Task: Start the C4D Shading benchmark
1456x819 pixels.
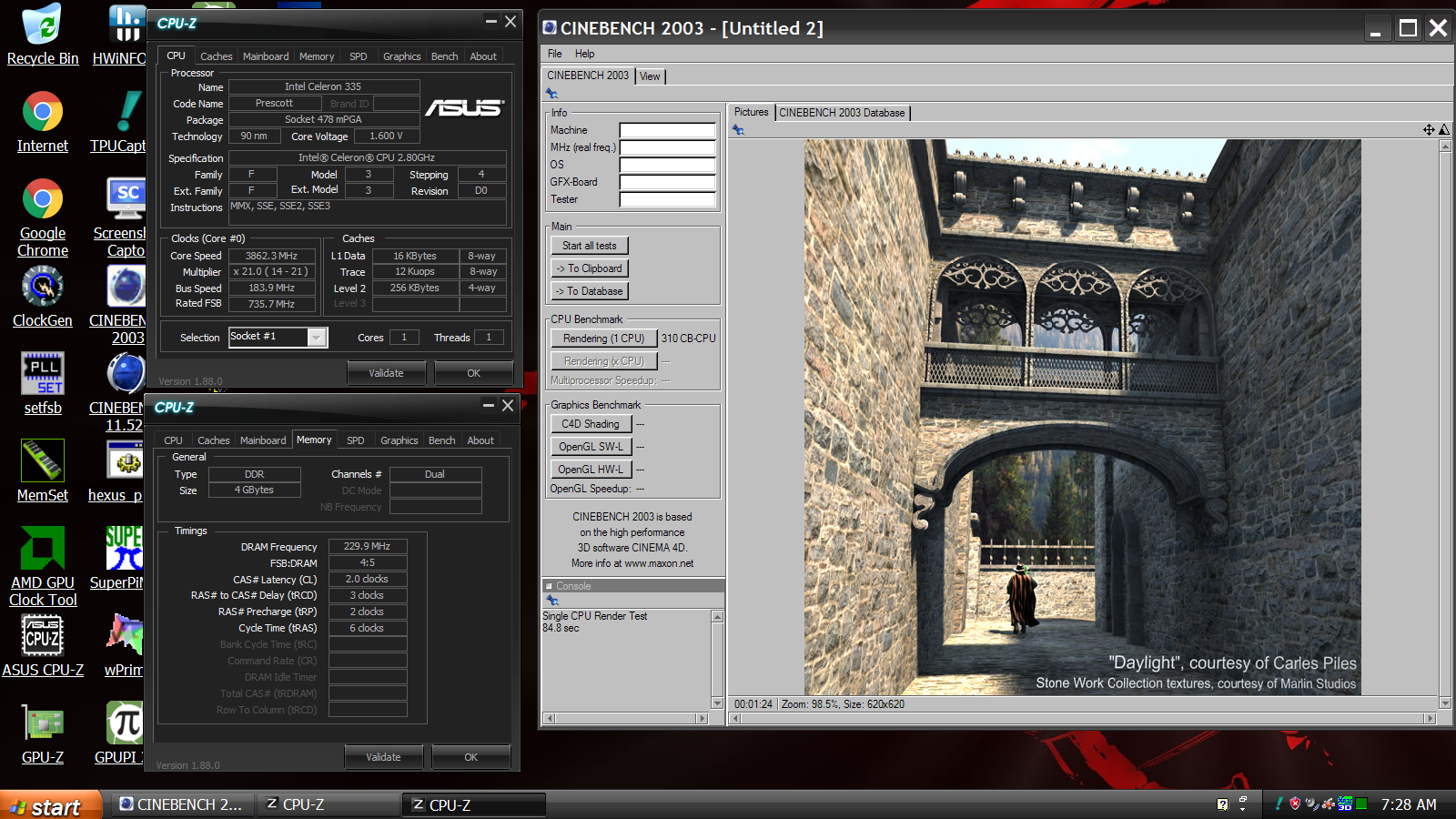Action: (591, 424)
